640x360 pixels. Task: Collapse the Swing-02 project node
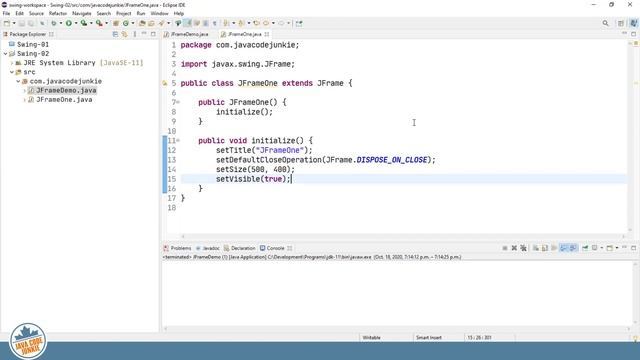click(5, 53)
